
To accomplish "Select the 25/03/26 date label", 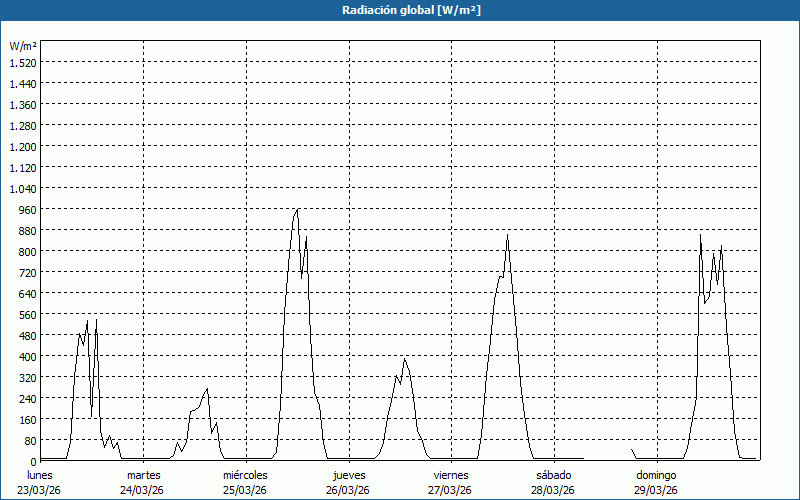I will [x=245, y=490].
